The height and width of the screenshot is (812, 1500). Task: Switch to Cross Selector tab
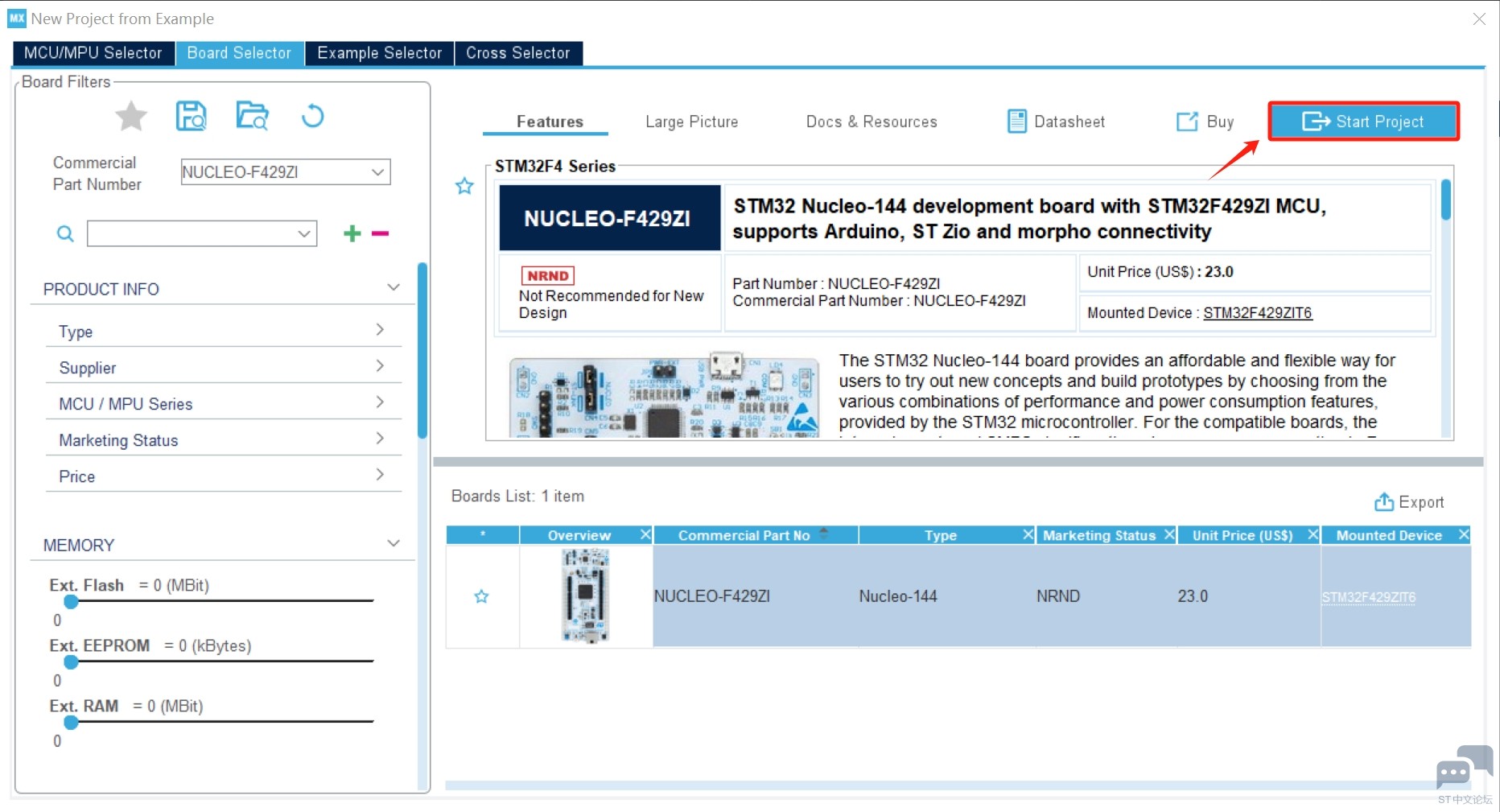click(x=518, y=53)
